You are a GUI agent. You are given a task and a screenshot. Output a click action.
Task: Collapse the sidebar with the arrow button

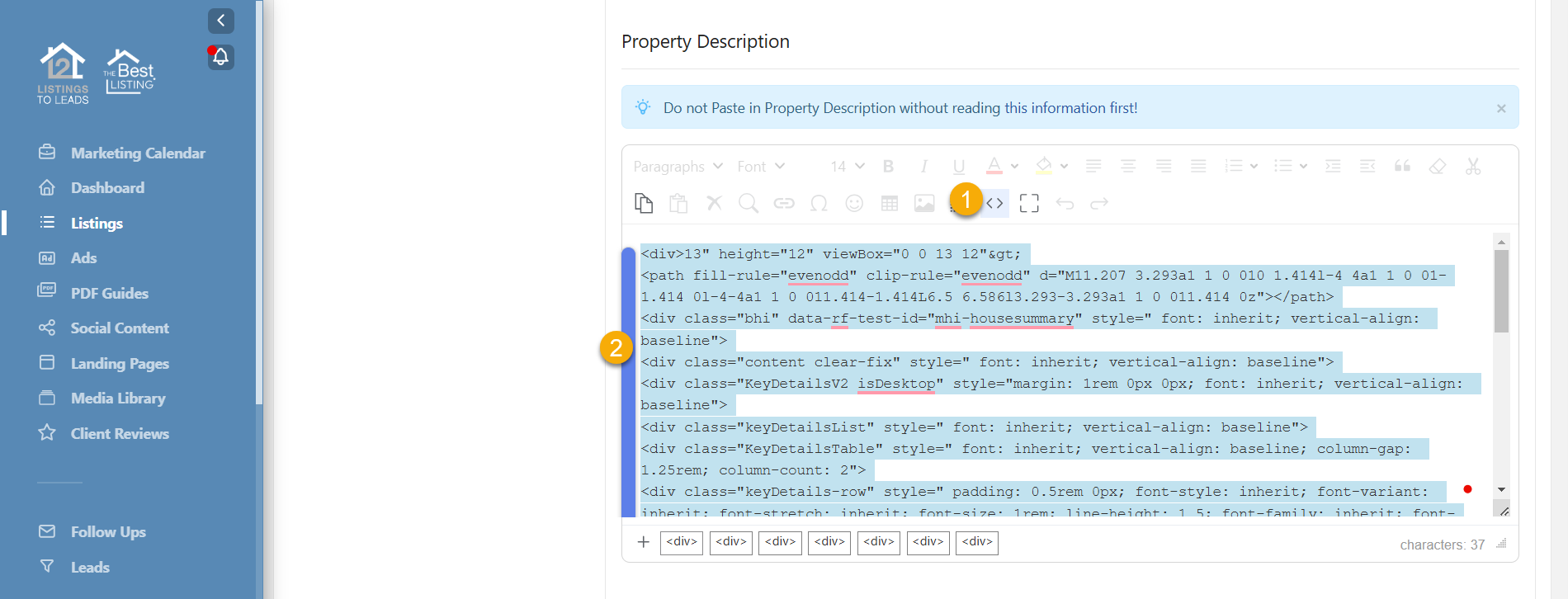(220, 21)
